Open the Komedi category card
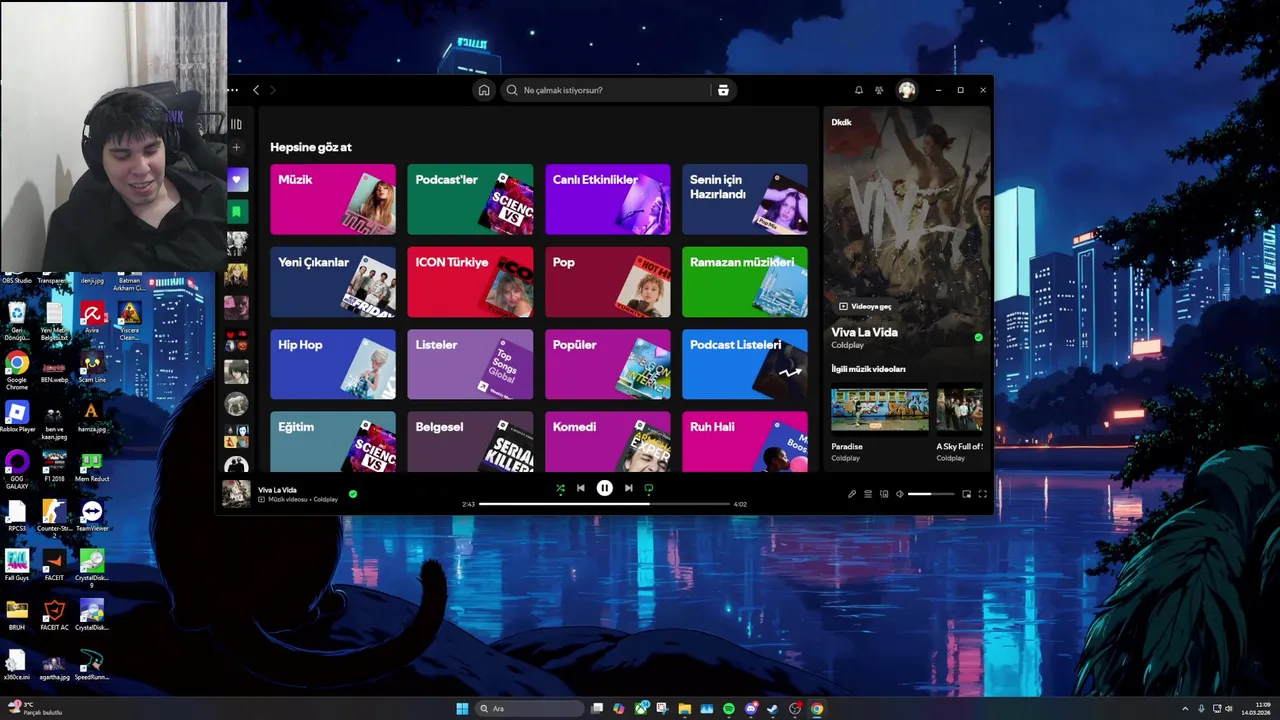 tap(608, 441)
